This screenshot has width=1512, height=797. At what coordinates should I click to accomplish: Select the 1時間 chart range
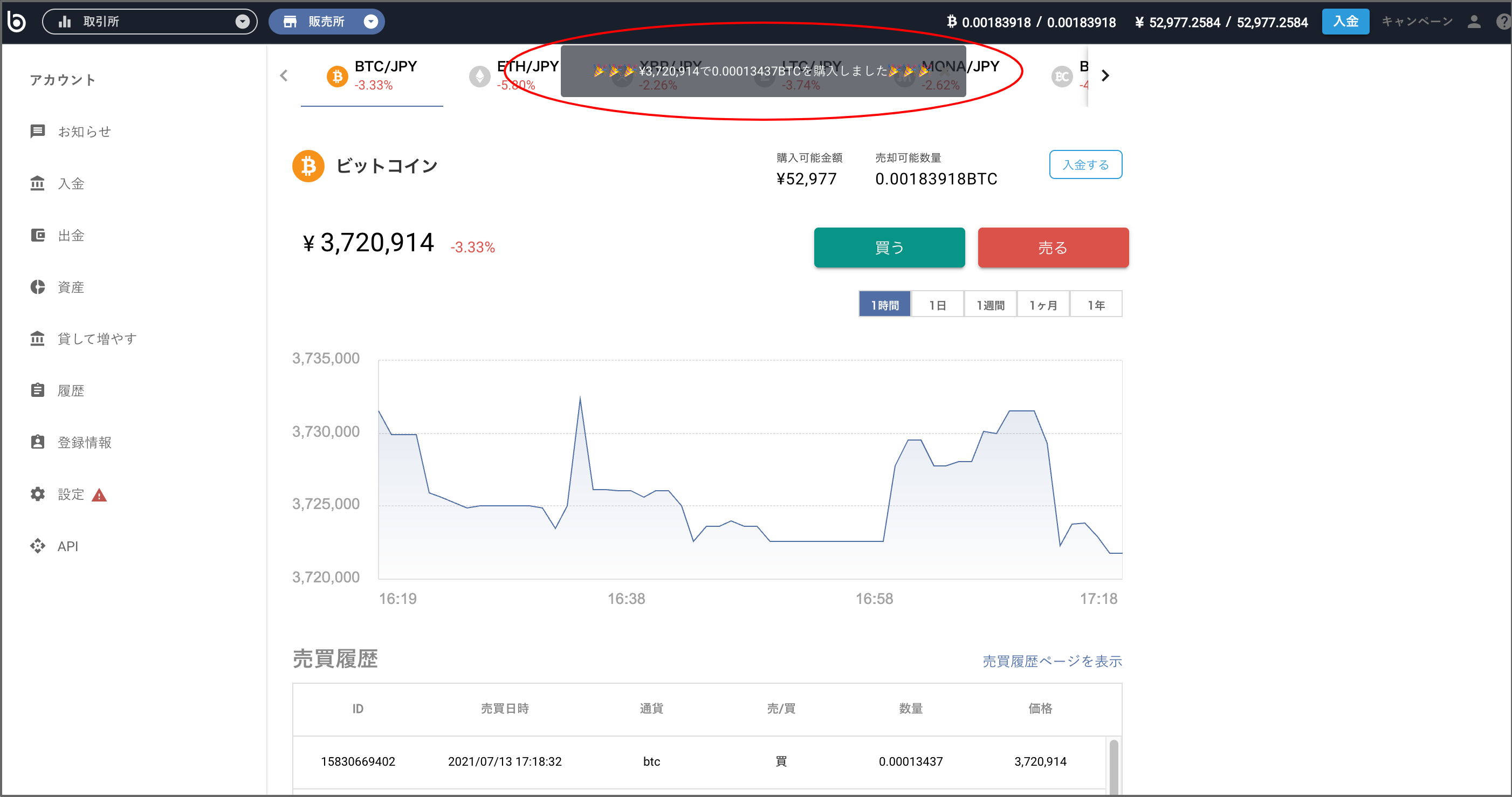884,305
